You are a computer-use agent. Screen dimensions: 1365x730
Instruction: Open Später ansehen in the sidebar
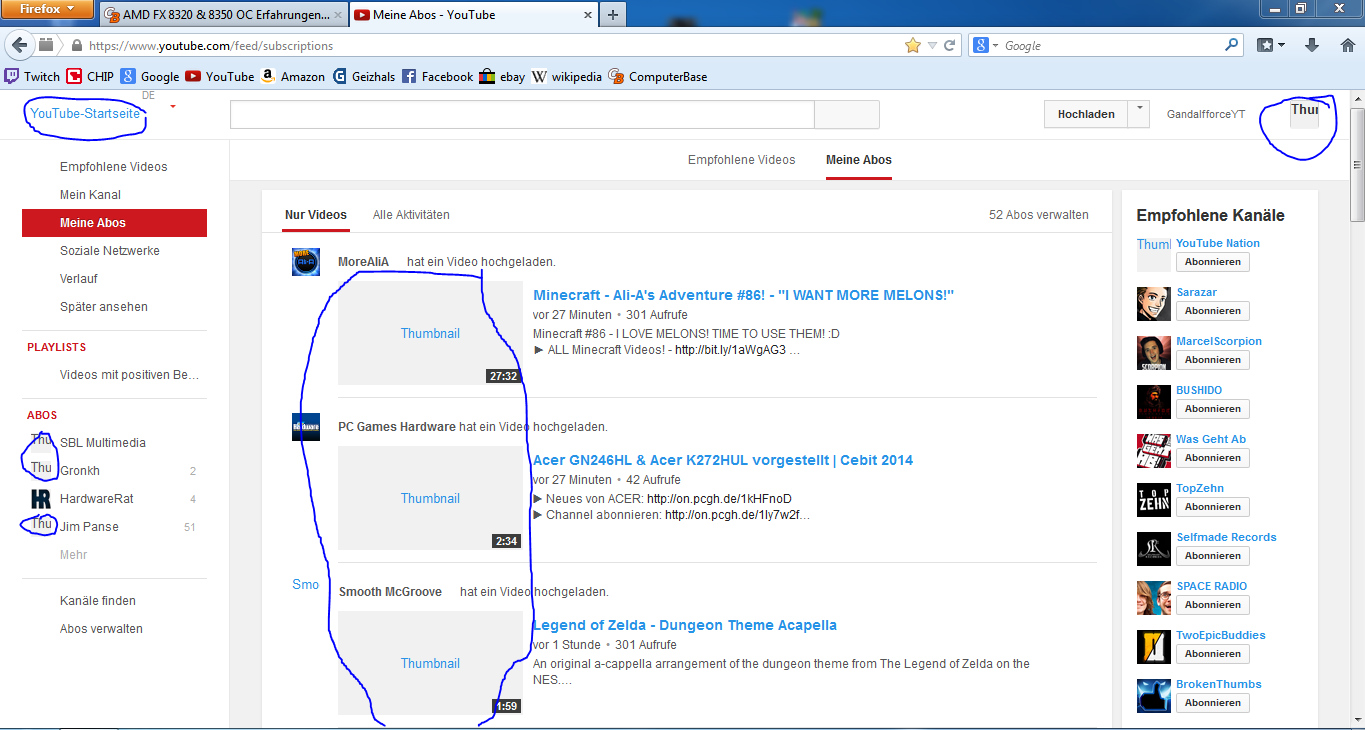[x=104, y=307]
